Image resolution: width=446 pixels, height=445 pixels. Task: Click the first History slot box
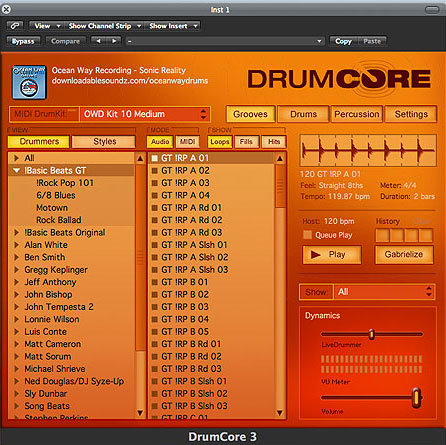[382, 235]
